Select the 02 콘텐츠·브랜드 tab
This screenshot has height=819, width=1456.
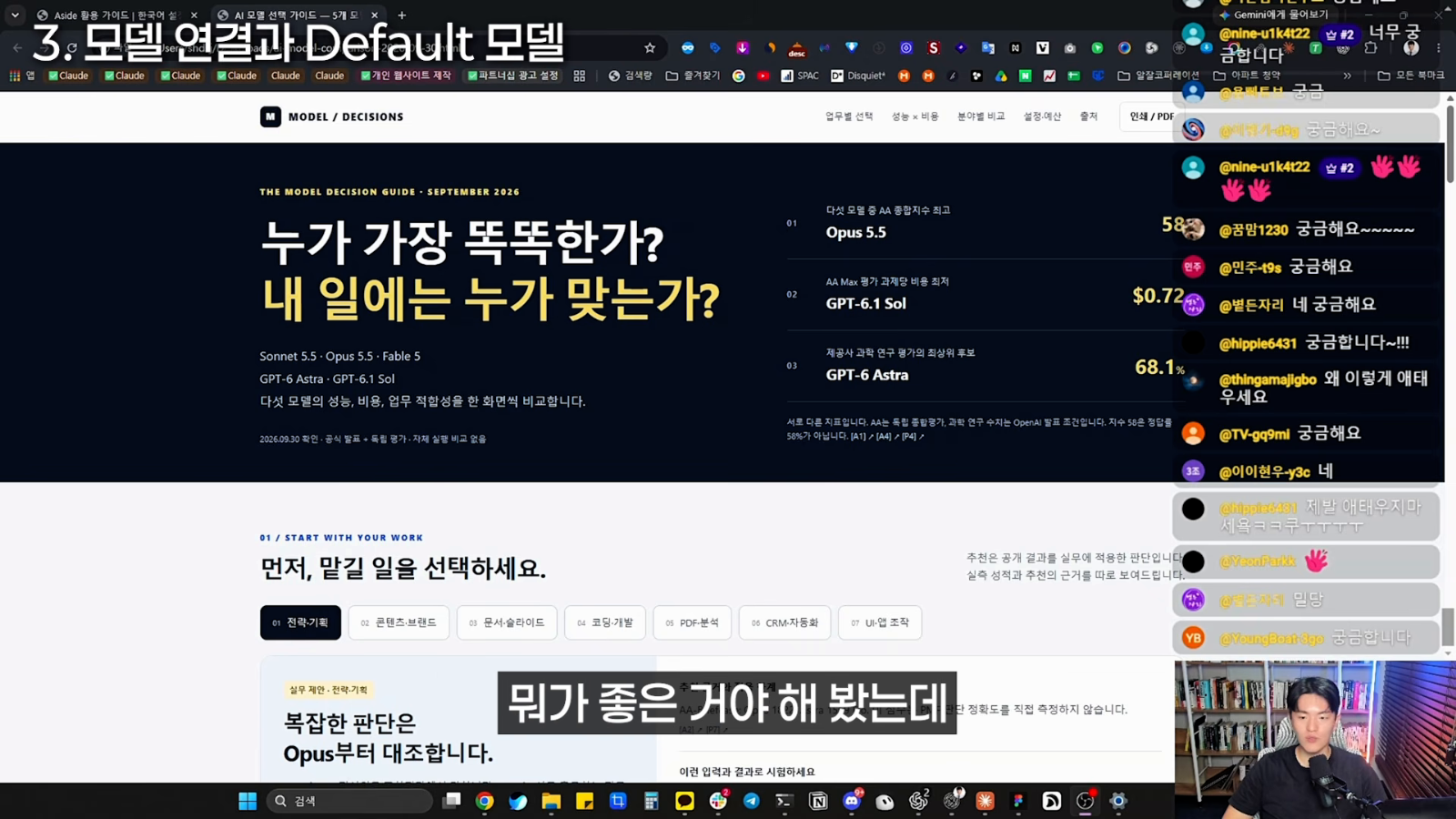pos(399,622)
